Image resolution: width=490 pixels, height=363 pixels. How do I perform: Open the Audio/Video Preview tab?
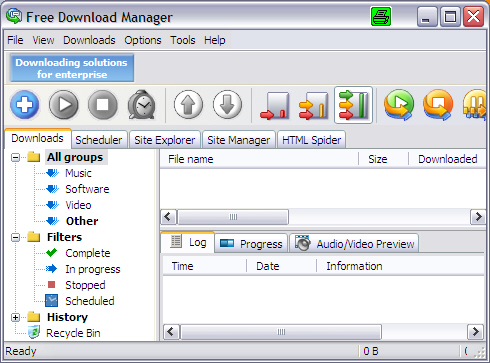click(x=354, y=244)
